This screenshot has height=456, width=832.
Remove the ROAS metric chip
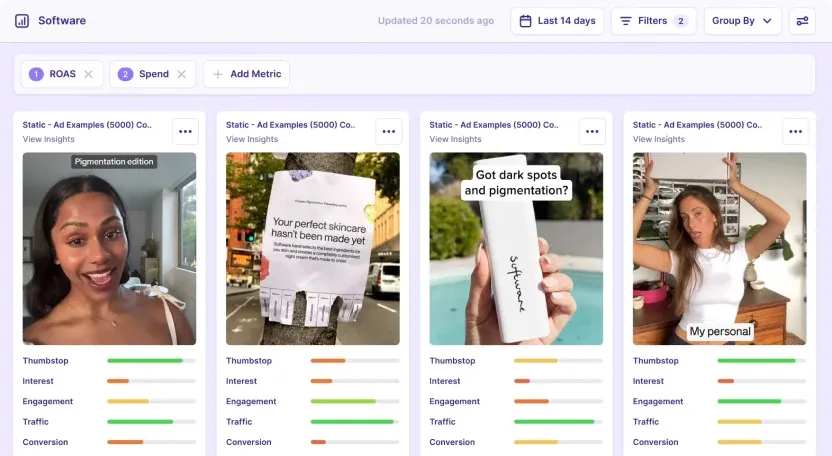(x=88, y=74)
